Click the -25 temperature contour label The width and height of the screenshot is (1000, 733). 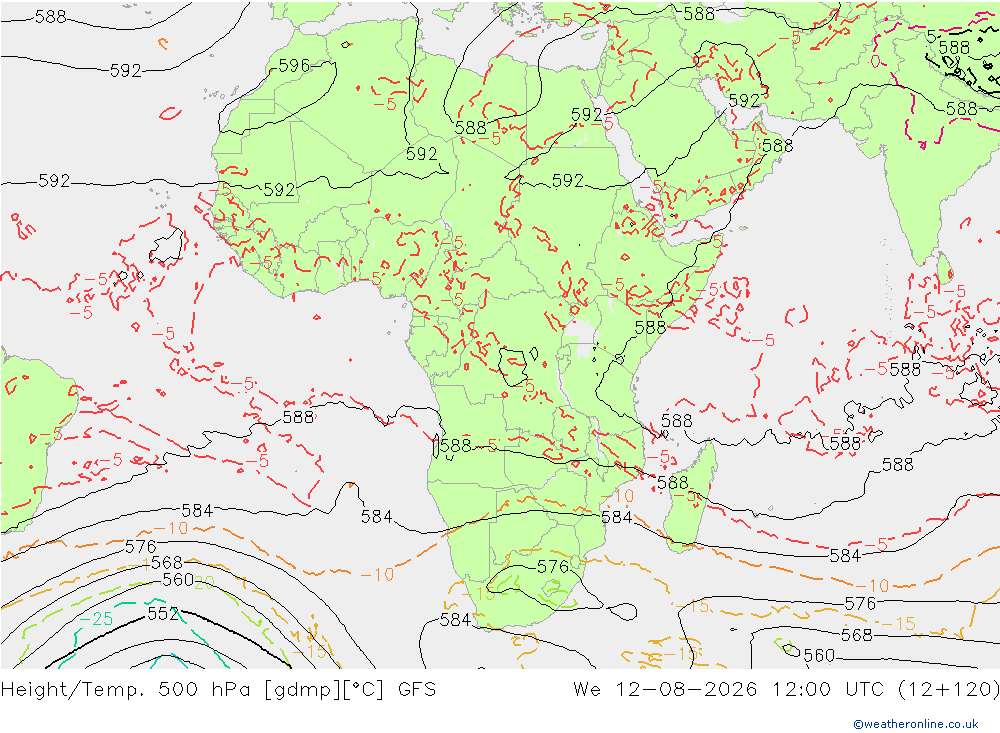coord(96,619)
